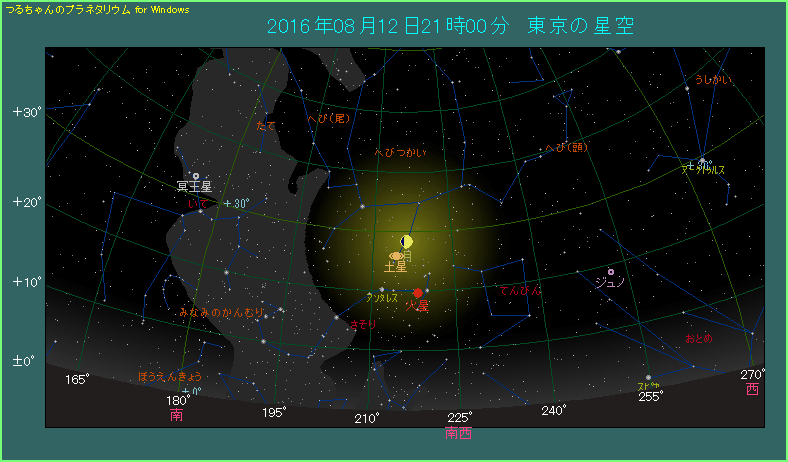
Task: Click the pink Juno (ジュノ) circle marker
Action: [610, 271]
